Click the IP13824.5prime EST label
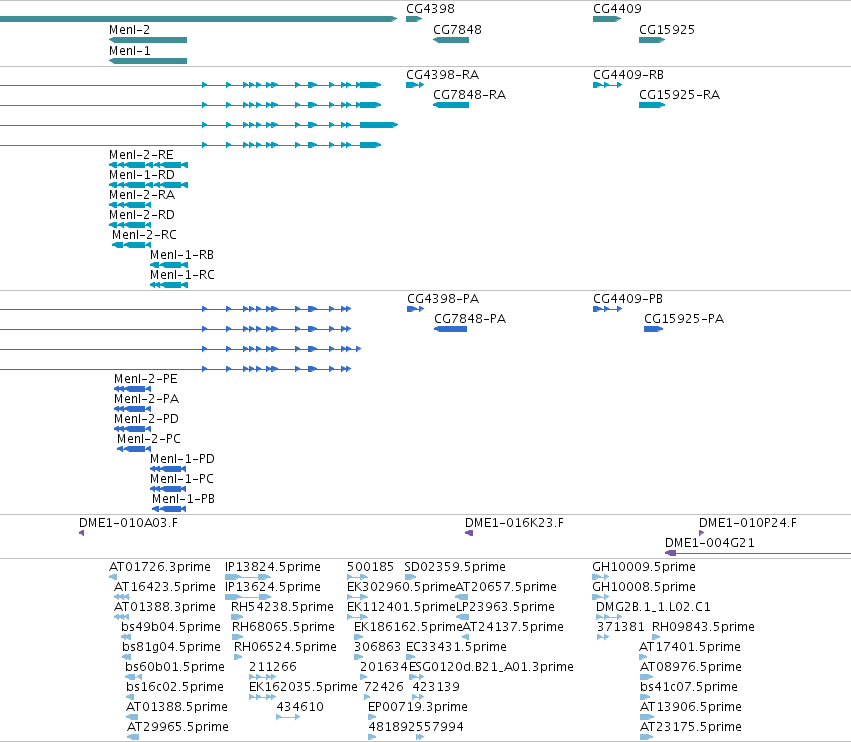 tap(272, 567)
